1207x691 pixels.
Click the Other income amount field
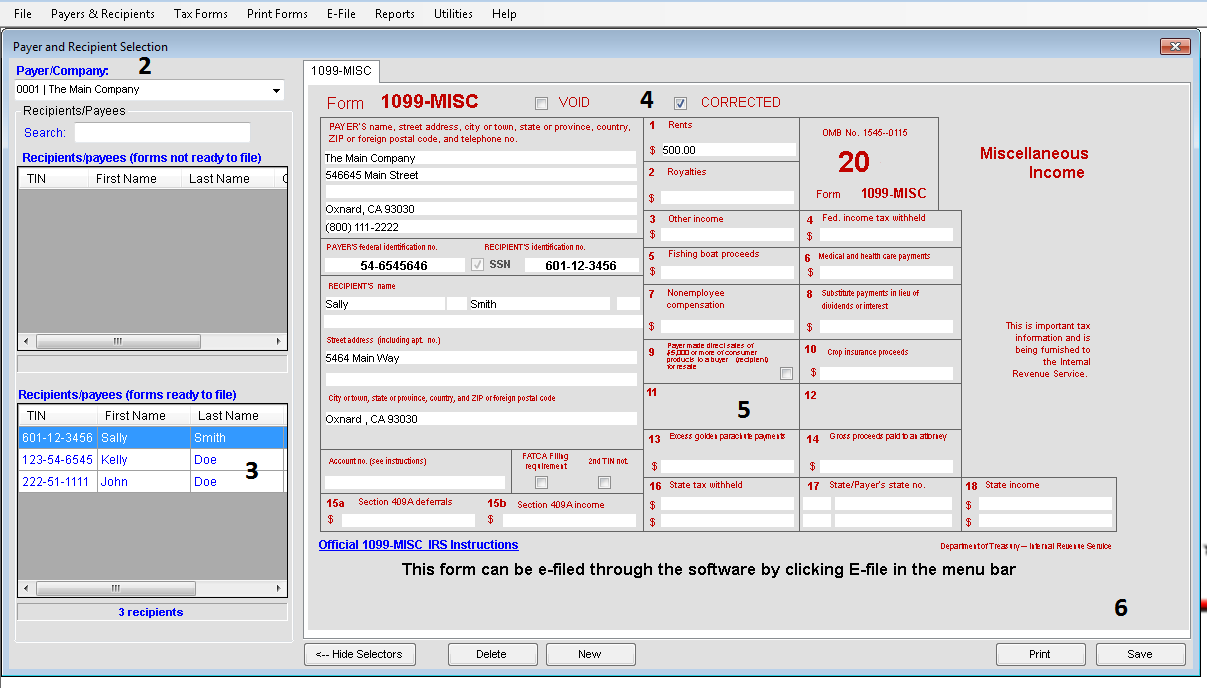tap(728, 235)
